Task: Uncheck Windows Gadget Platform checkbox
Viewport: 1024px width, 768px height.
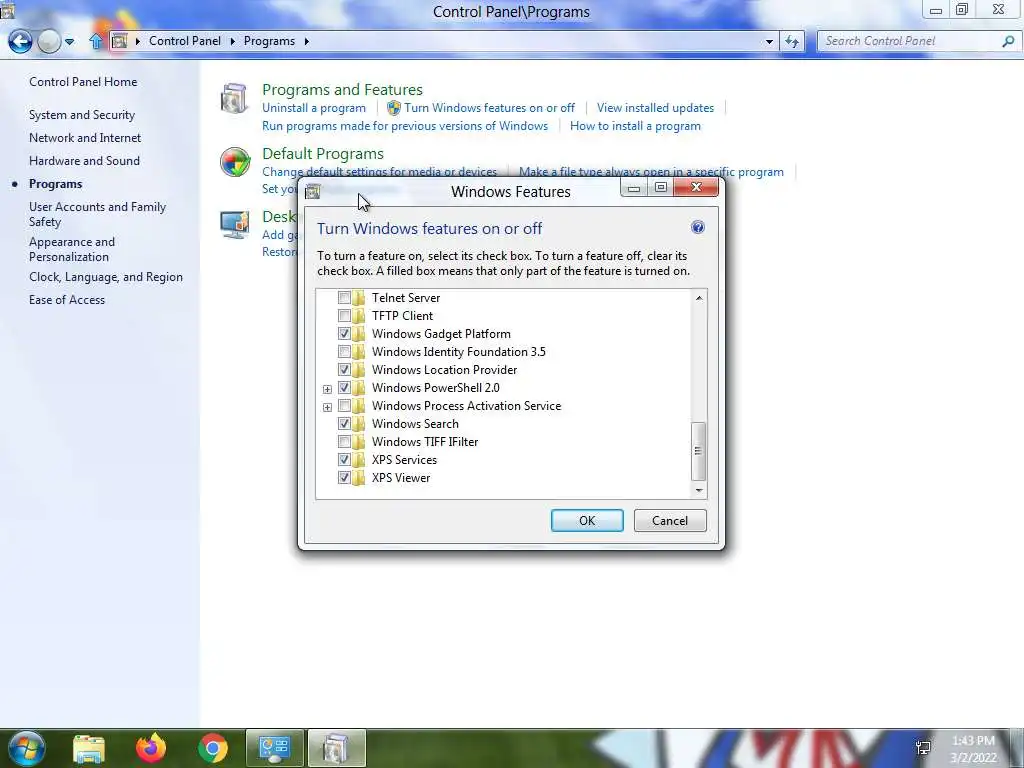Action: point(344,334)
